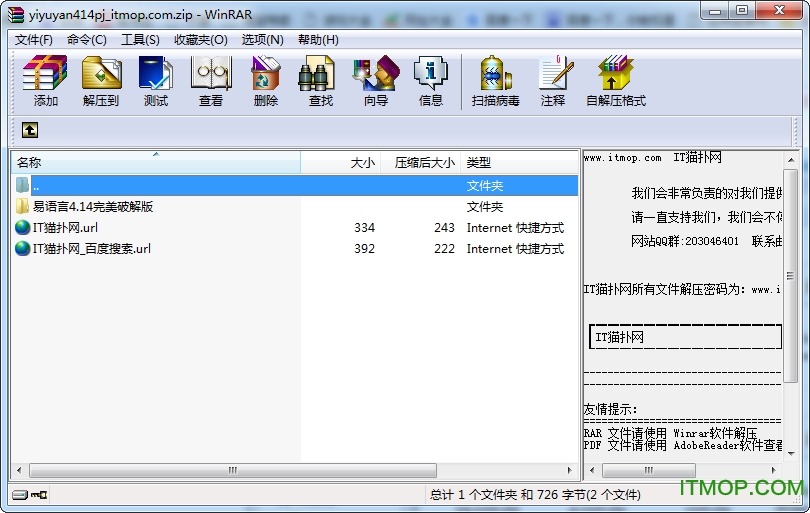This screenshot has height=513, width=810.
Task: Click packed size value 243
Action: click(x=444, y=228)
